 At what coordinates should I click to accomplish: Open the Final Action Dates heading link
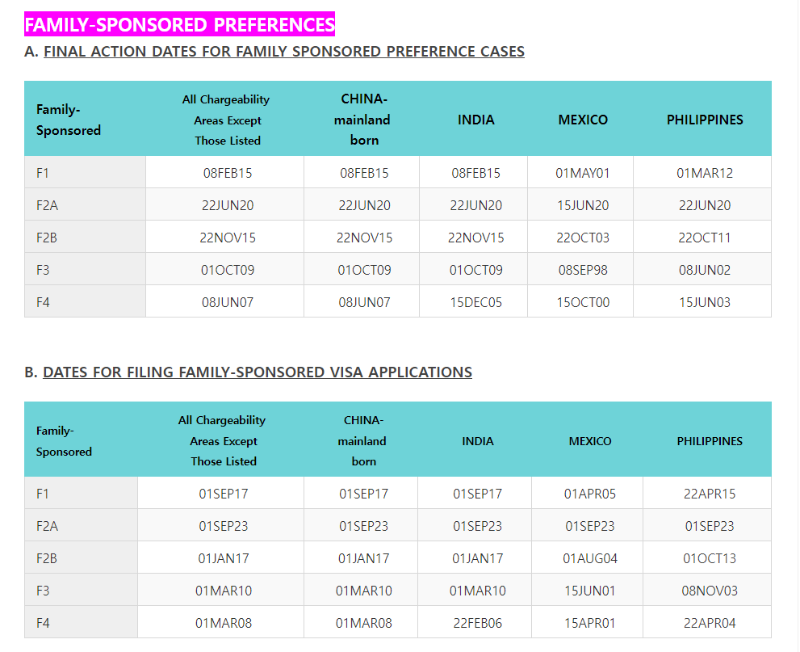(x=284, y=52)
